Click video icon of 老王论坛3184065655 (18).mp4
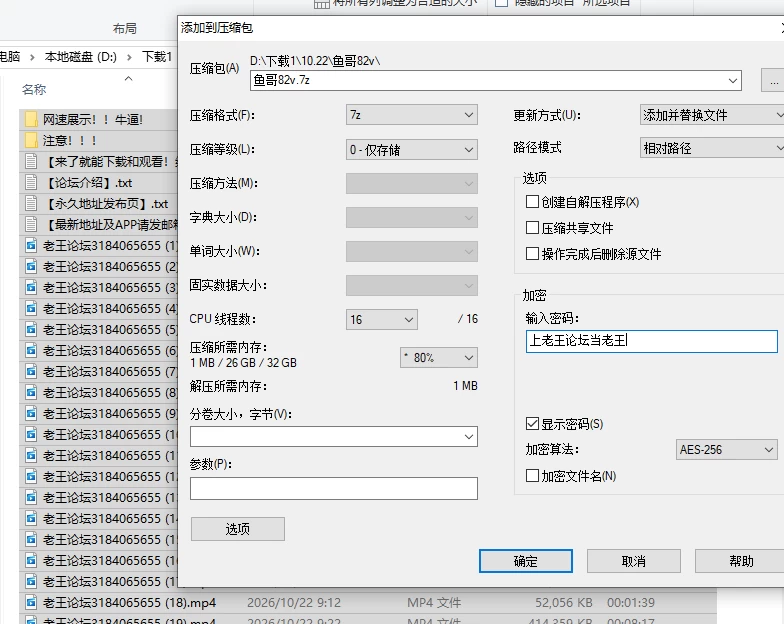 31,602
